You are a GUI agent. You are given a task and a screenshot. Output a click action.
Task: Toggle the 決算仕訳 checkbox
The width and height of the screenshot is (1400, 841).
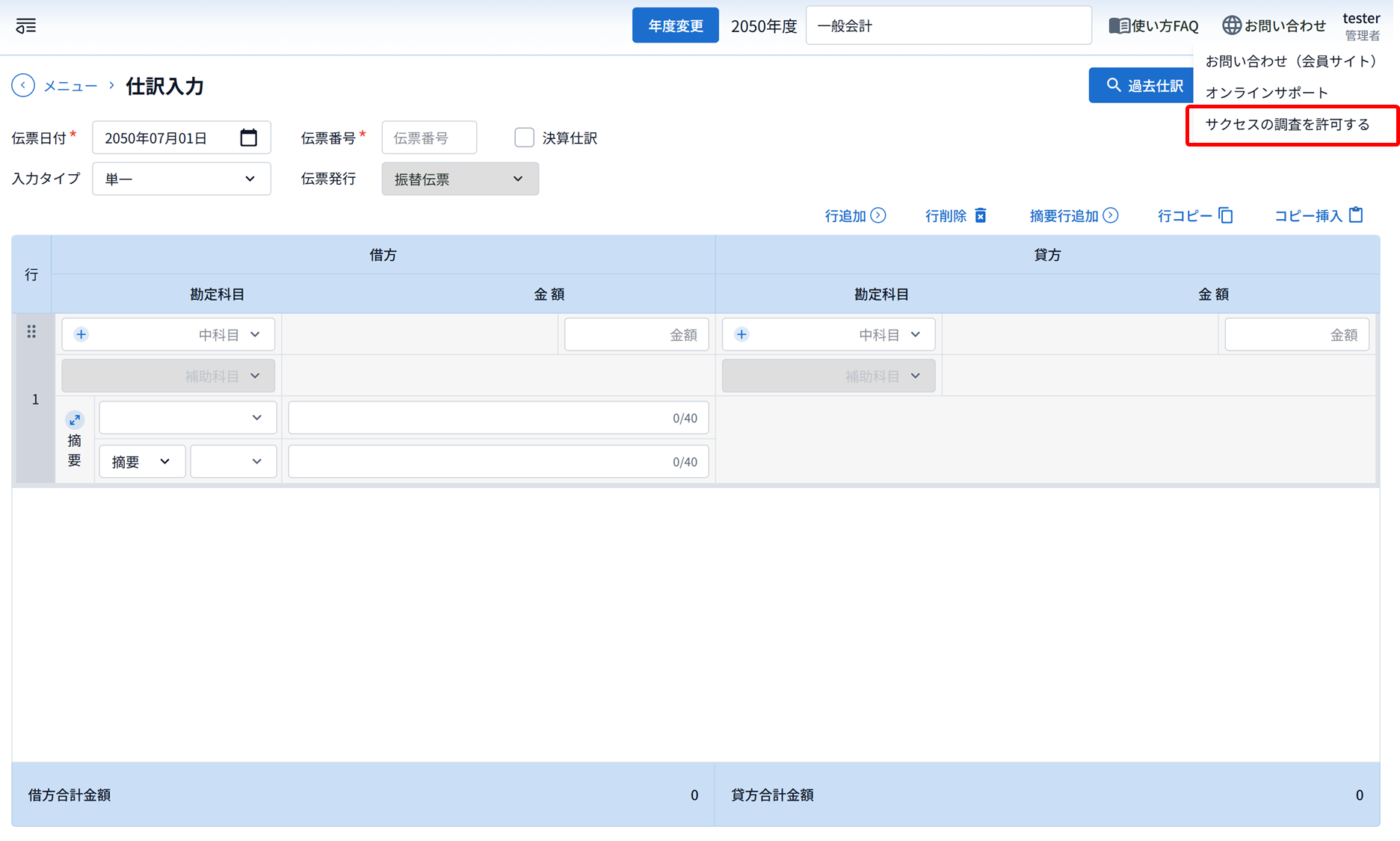(524, 138)
